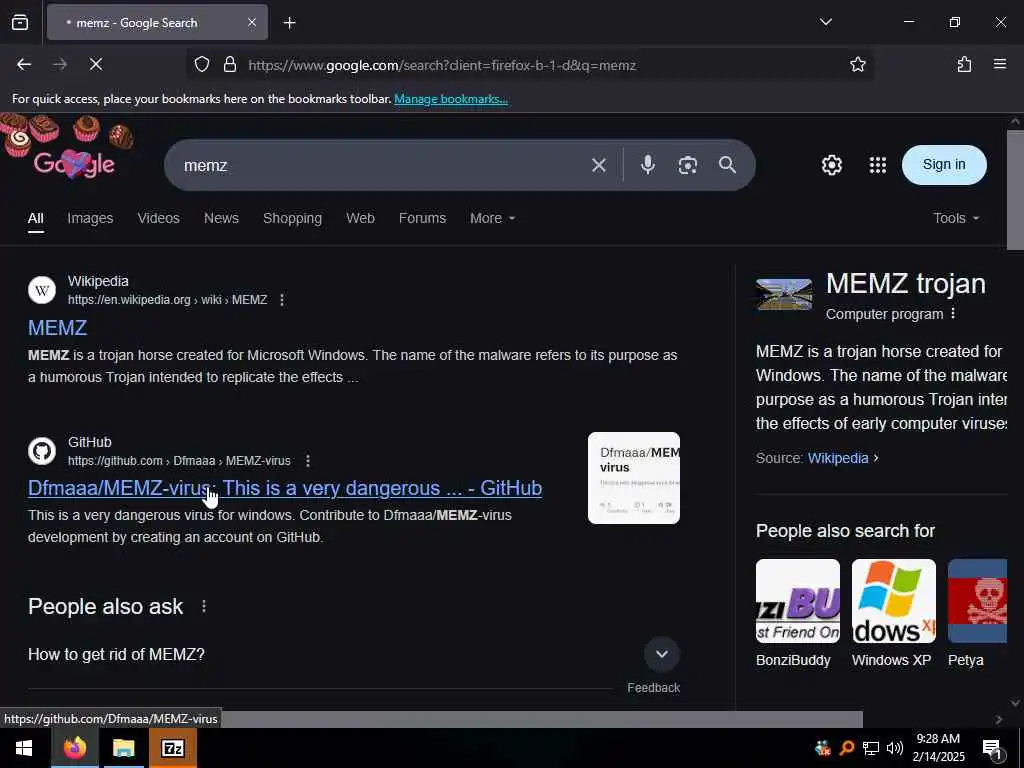Expand the Tools dropdown

tap(956, 218)
